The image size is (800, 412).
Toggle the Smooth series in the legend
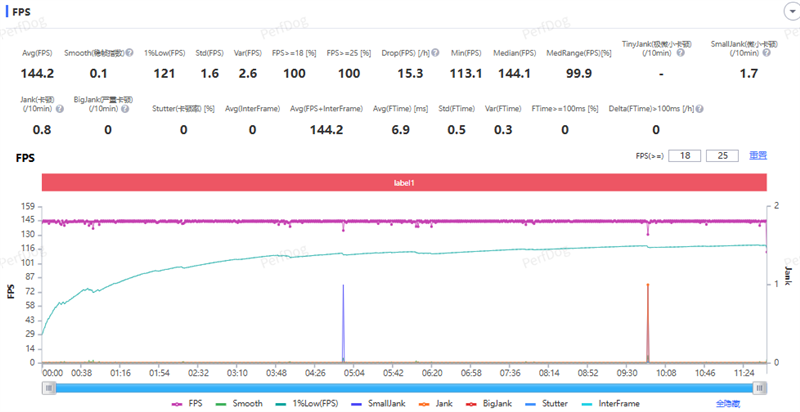(x=236, y=403)
